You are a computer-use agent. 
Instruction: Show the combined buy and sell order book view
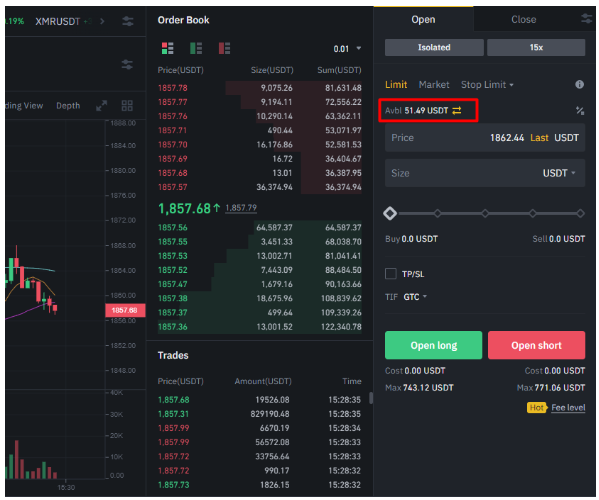coord(167,49)
